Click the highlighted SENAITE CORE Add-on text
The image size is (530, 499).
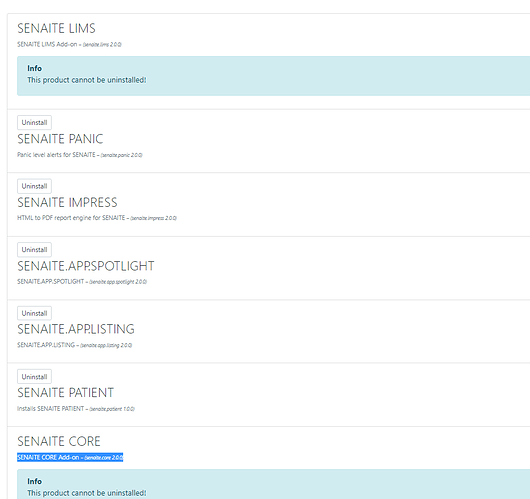(x=70, y=457)
